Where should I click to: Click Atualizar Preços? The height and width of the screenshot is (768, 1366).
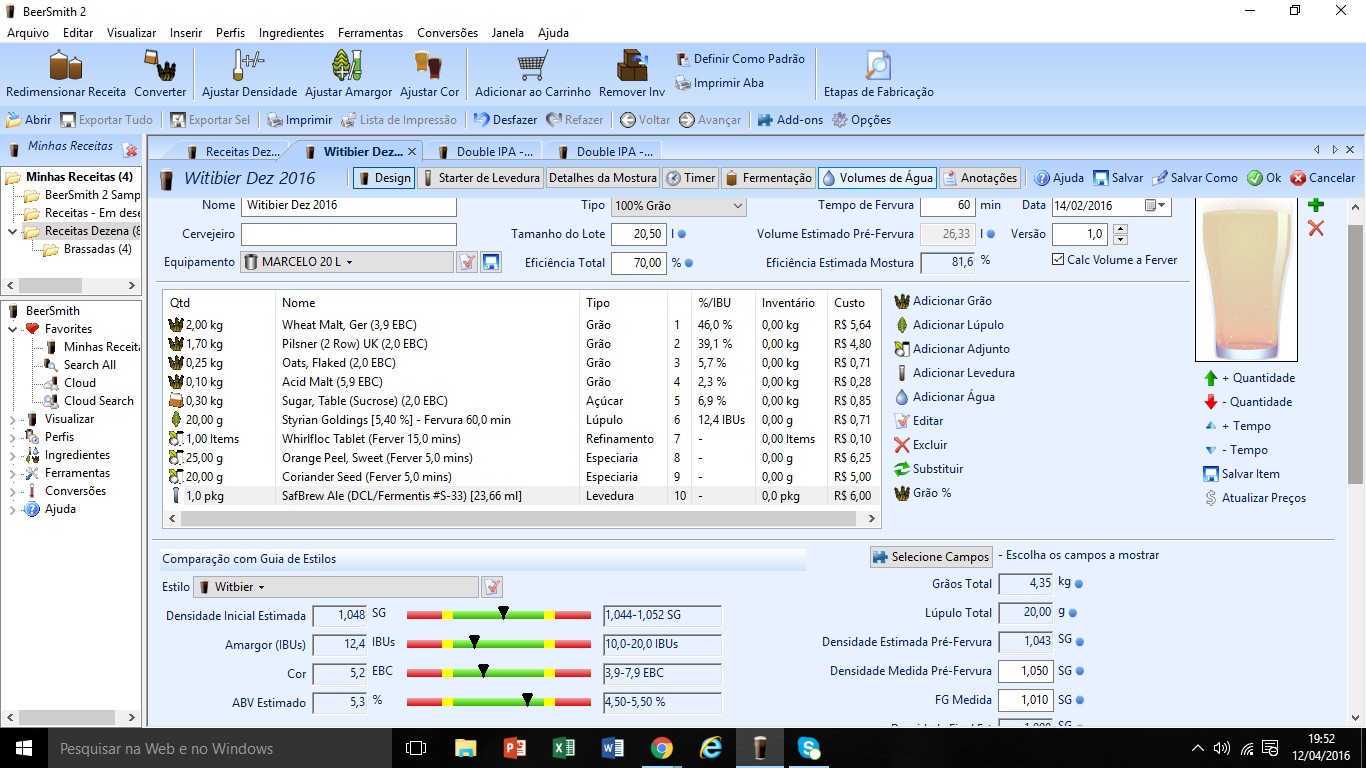[x=1254, y=498]
